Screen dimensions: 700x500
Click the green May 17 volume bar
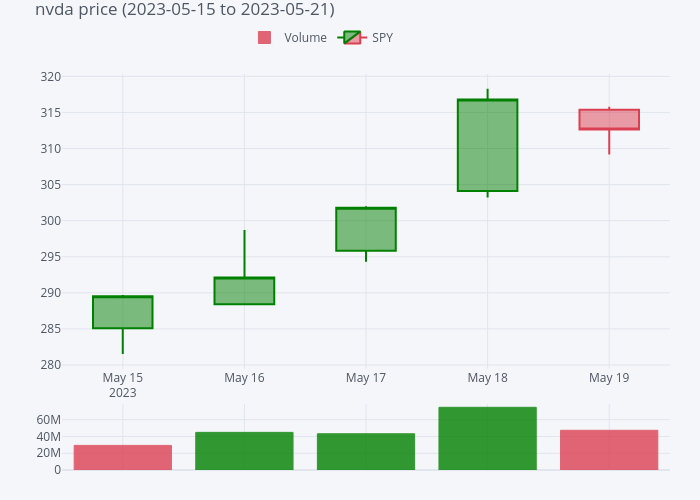pyautogui.click(x=366, y=451)
